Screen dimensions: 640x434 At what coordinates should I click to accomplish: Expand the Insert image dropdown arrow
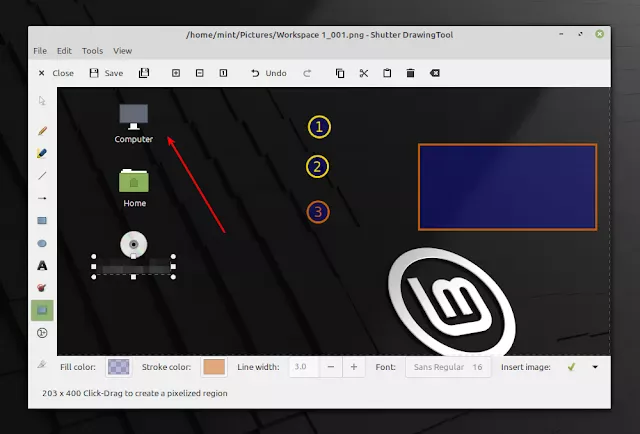tap(595, 367)
